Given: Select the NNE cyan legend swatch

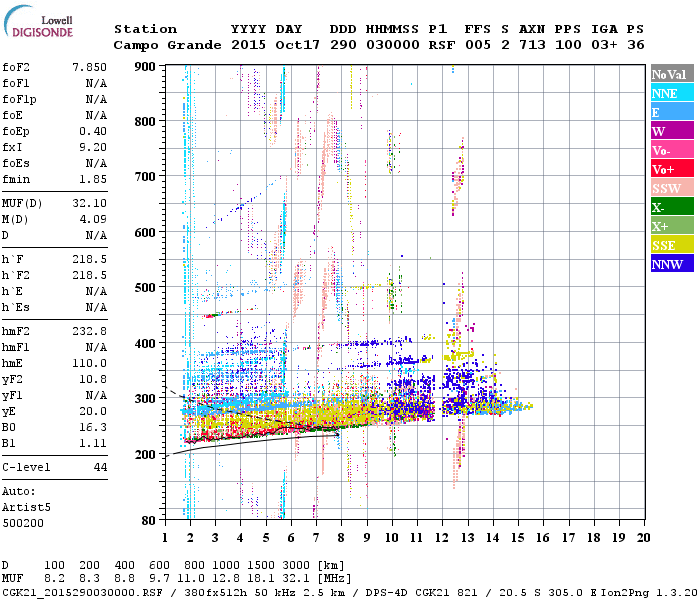Looking at the screenshot, I should point(672,93).
